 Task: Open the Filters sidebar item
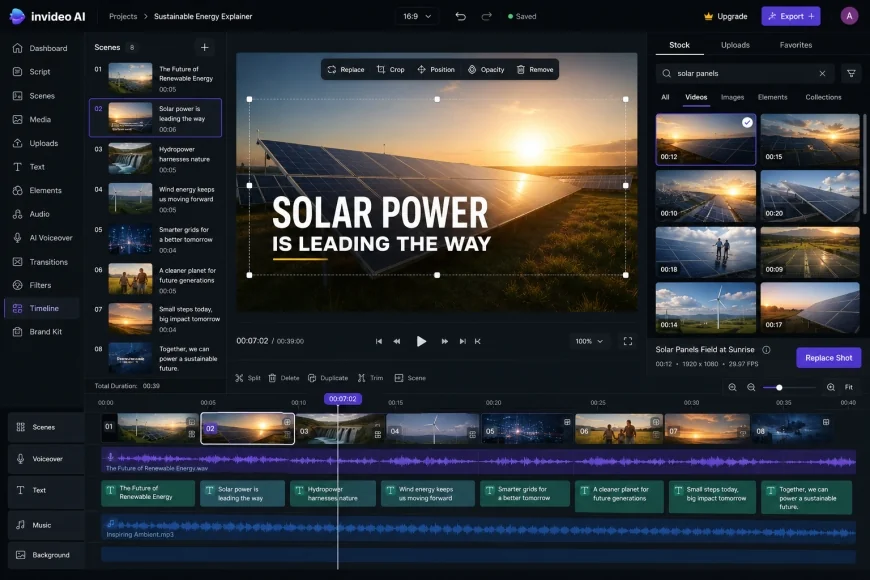click(x=40, y=285)
